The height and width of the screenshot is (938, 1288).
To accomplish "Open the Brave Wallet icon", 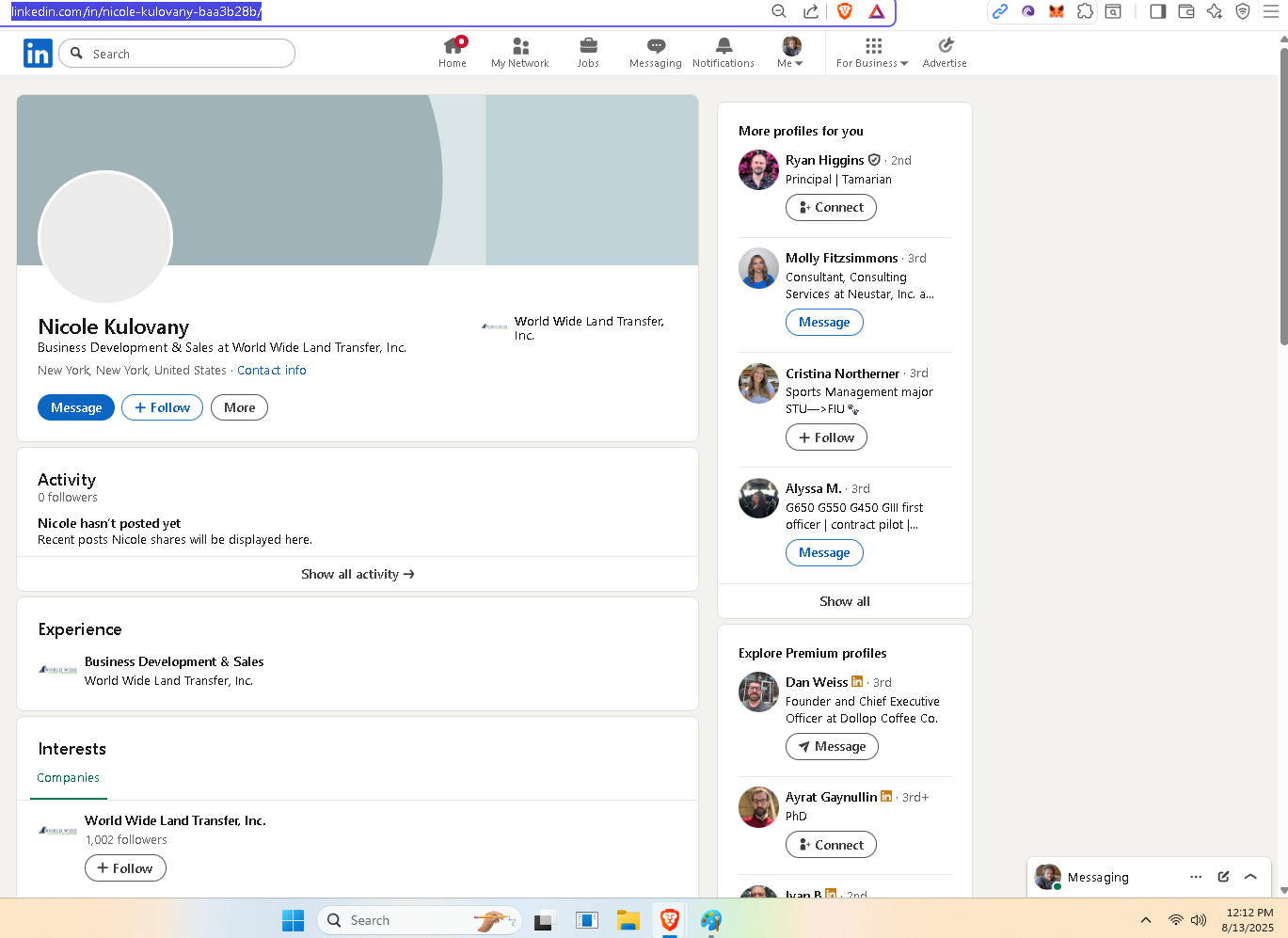I will (1186, 11).
